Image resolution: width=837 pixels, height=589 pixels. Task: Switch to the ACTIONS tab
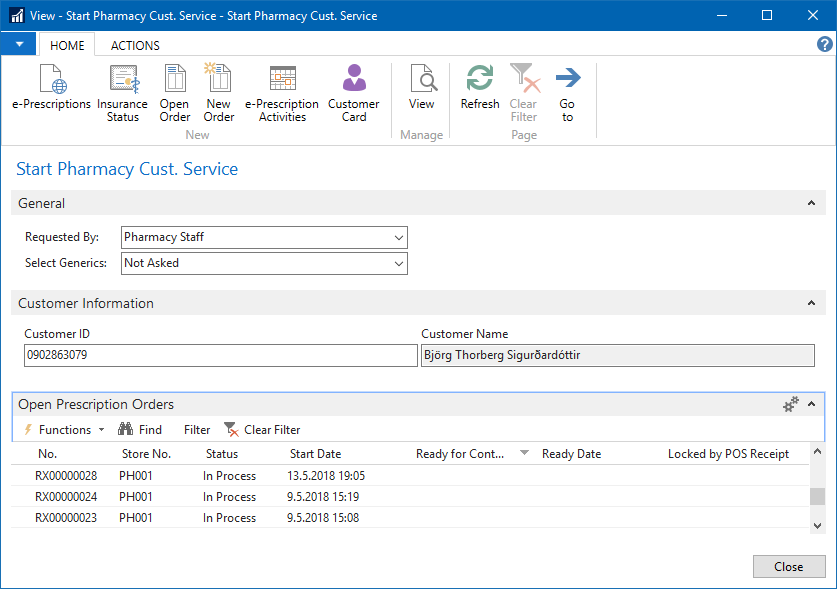point(135,45)
